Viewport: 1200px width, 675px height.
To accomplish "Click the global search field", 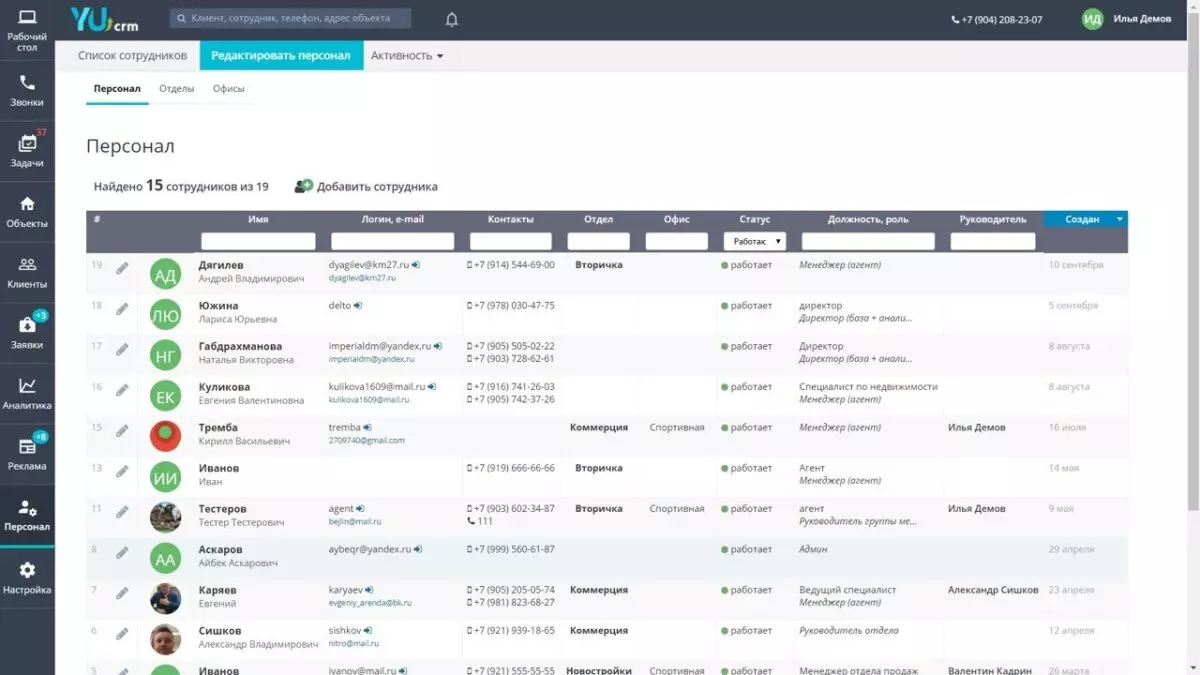I will click(x=291, y=19).
